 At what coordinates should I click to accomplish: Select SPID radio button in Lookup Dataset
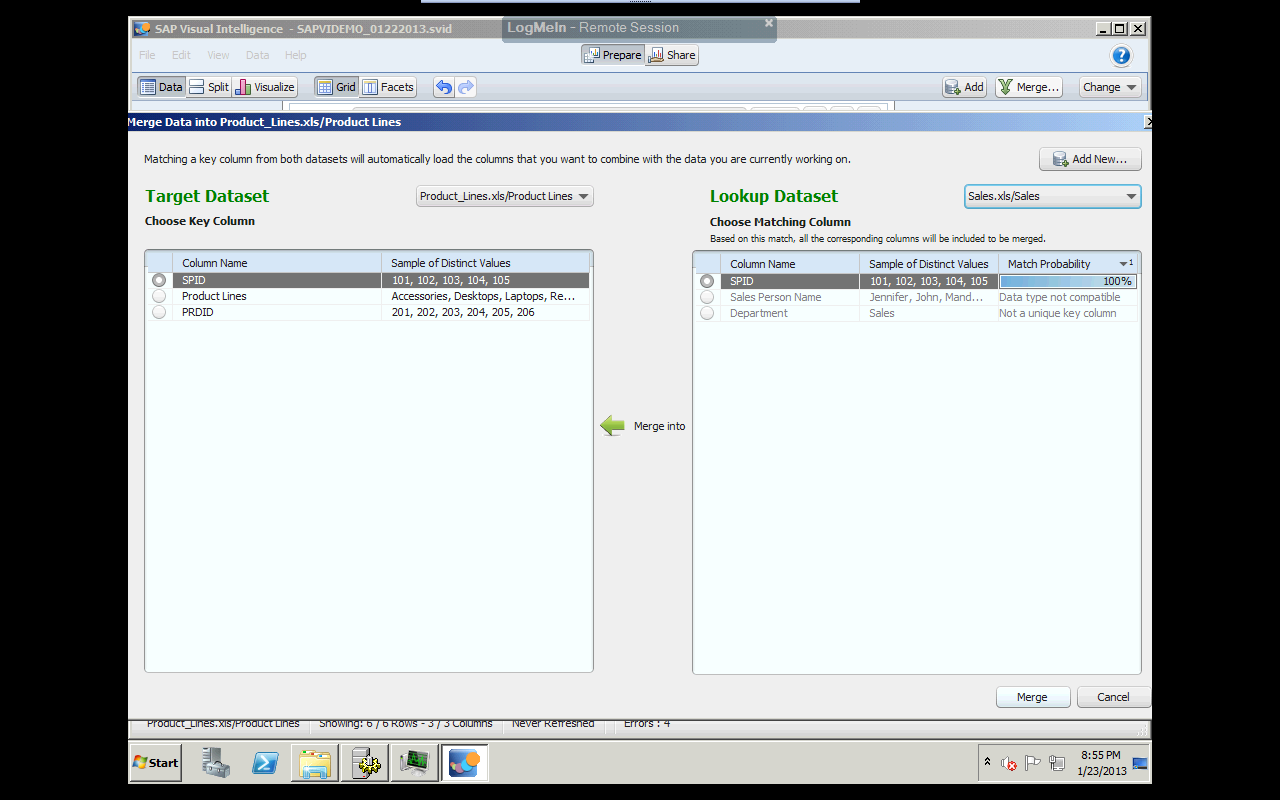click(x=707, y=281)
